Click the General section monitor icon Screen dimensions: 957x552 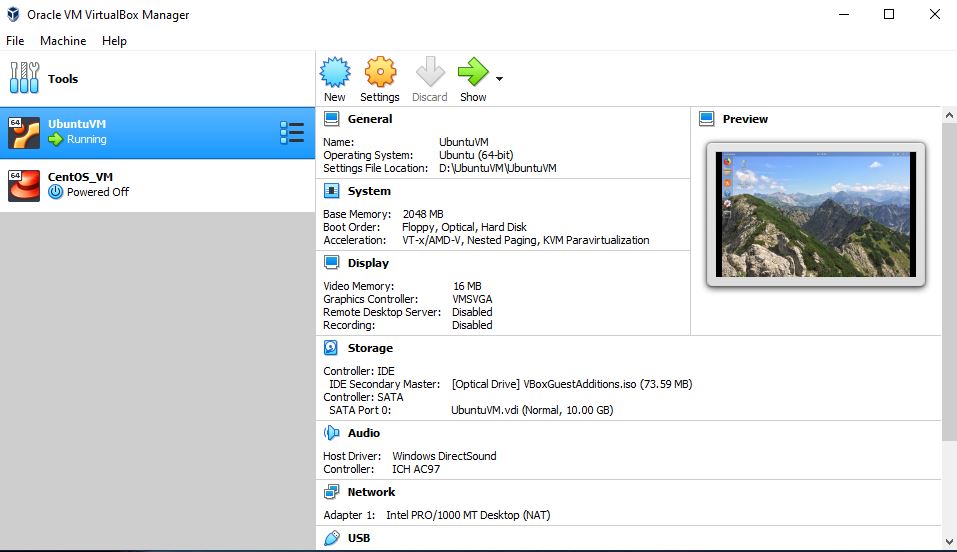tap(331, 118)
